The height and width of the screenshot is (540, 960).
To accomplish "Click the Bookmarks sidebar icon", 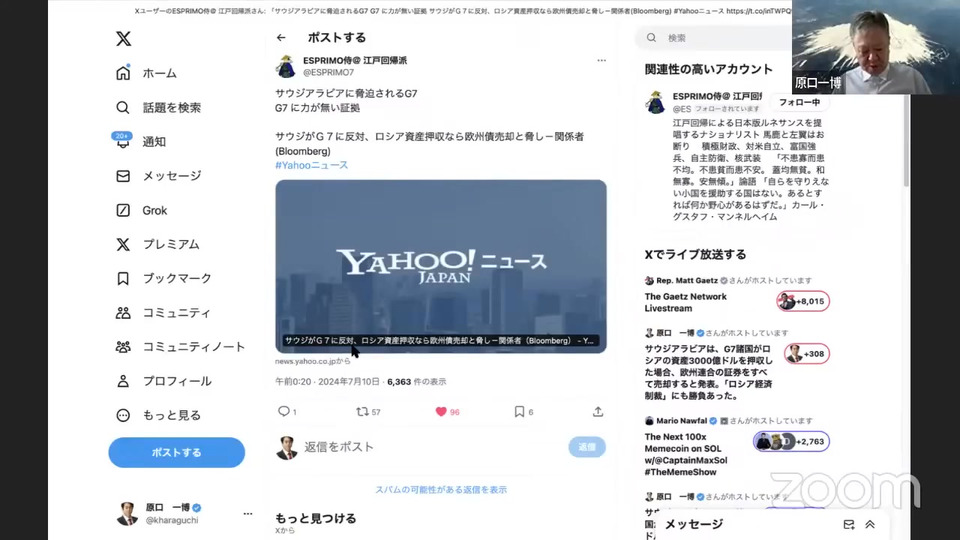I will coord(123,279).
